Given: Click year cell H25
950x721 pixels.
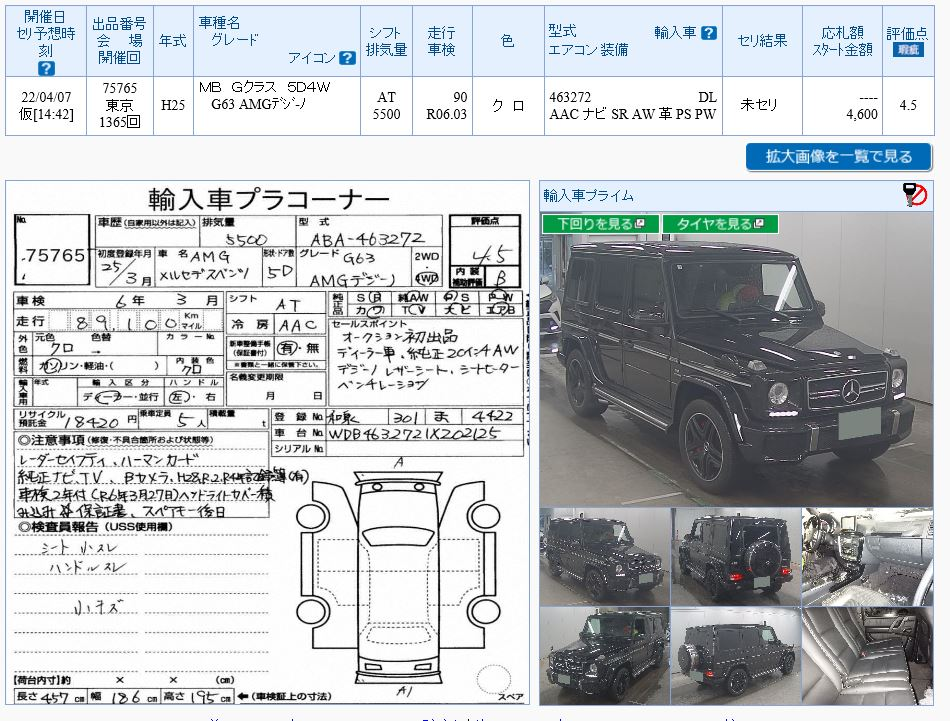Looking at the screenshot, I should [x=173, y=105].
